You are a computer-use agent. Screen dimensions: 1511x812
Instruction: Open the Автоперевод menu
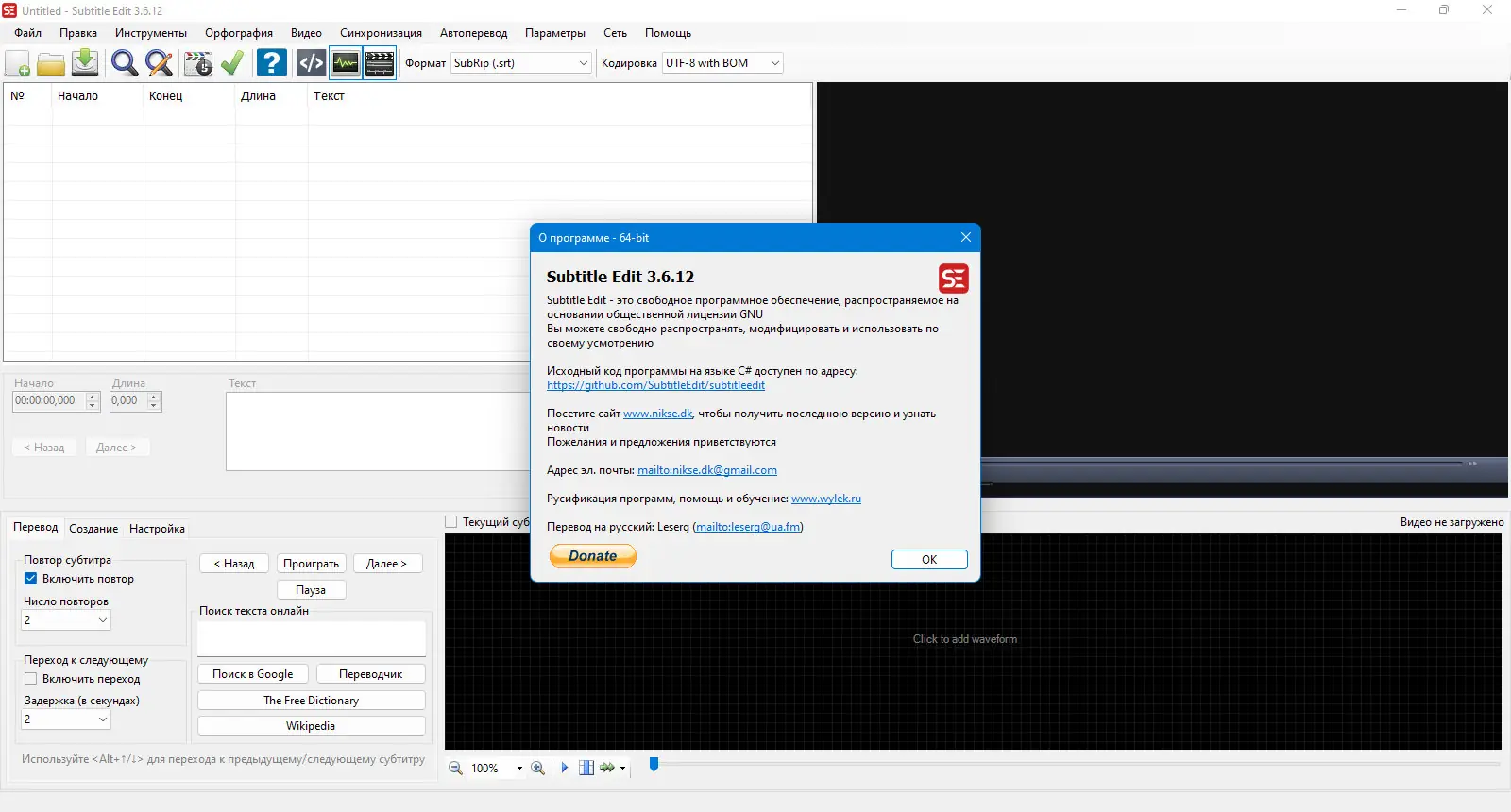[x=473, y=33]
